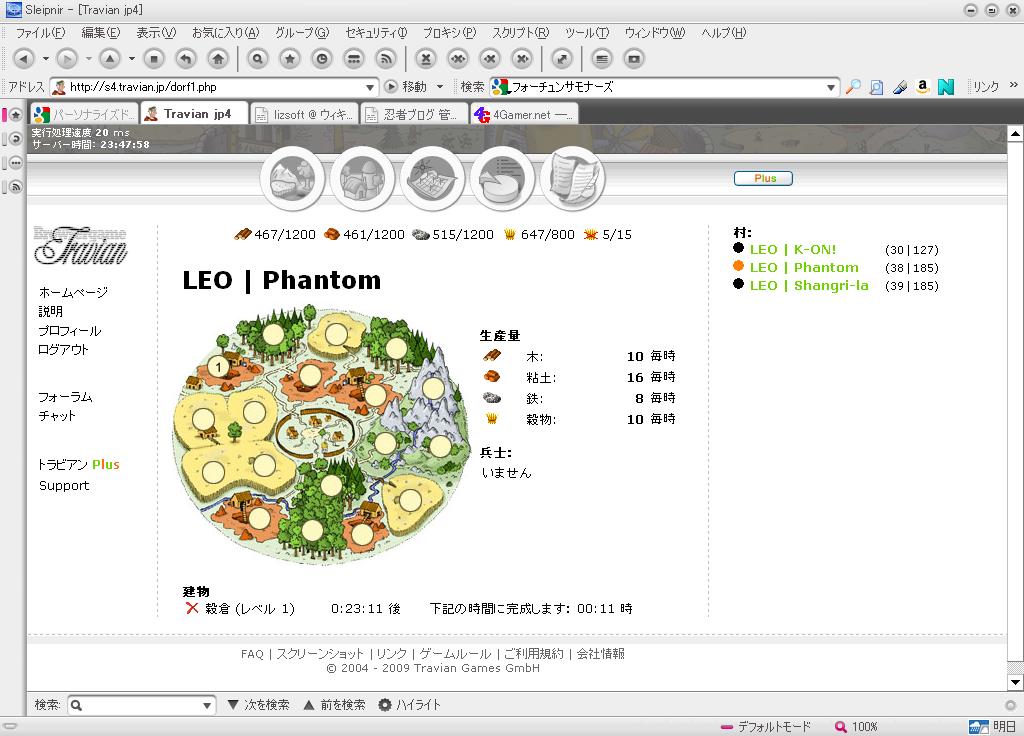The height and width of the screenshot is (736, 1024).
Task: Cancel granary construction with red X
Action: tap(192, 609)
